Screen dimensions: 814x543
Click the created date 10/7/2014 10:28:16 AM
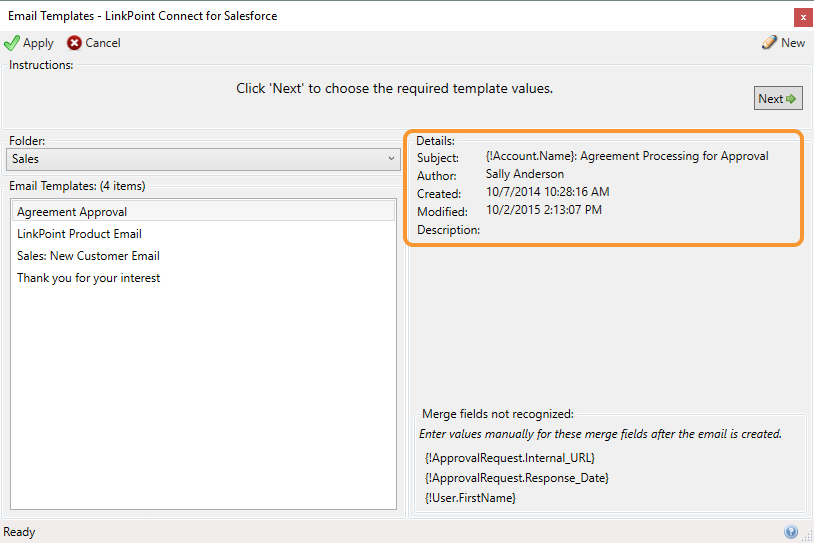[x=548, y=192]
